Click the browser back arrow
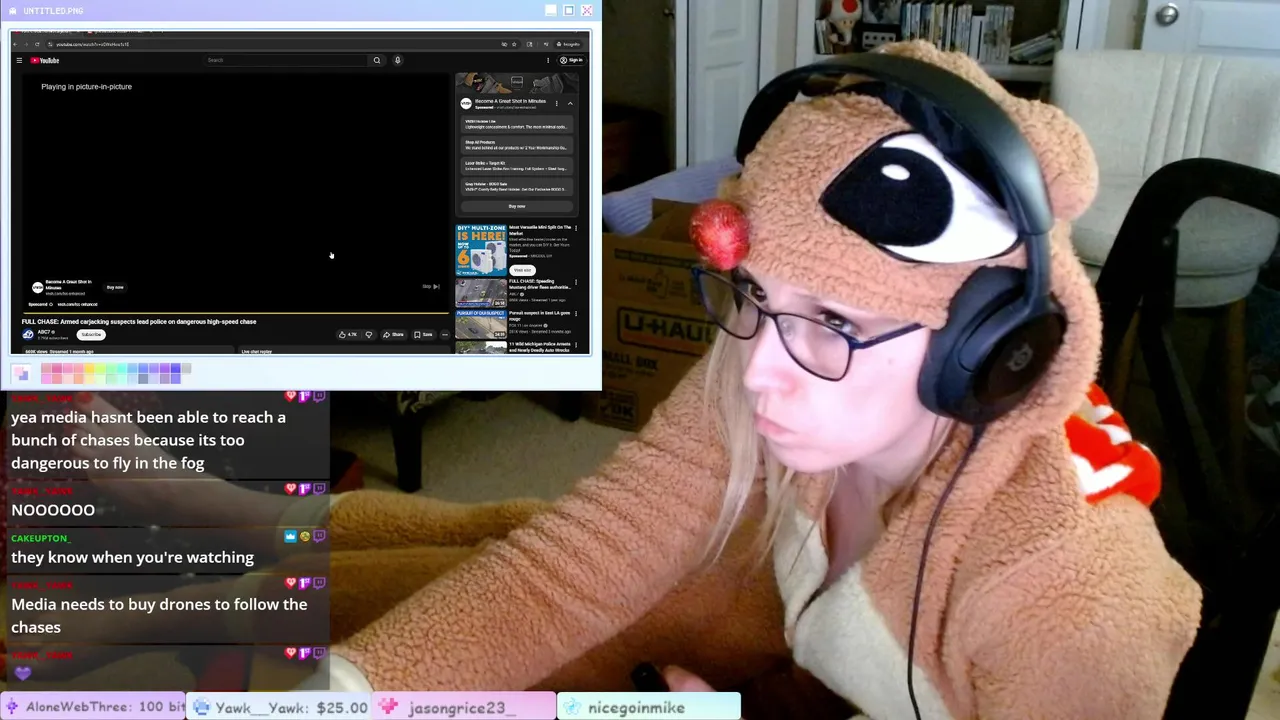The height and width of the screenshot is (720, 1280). point(17,44)
